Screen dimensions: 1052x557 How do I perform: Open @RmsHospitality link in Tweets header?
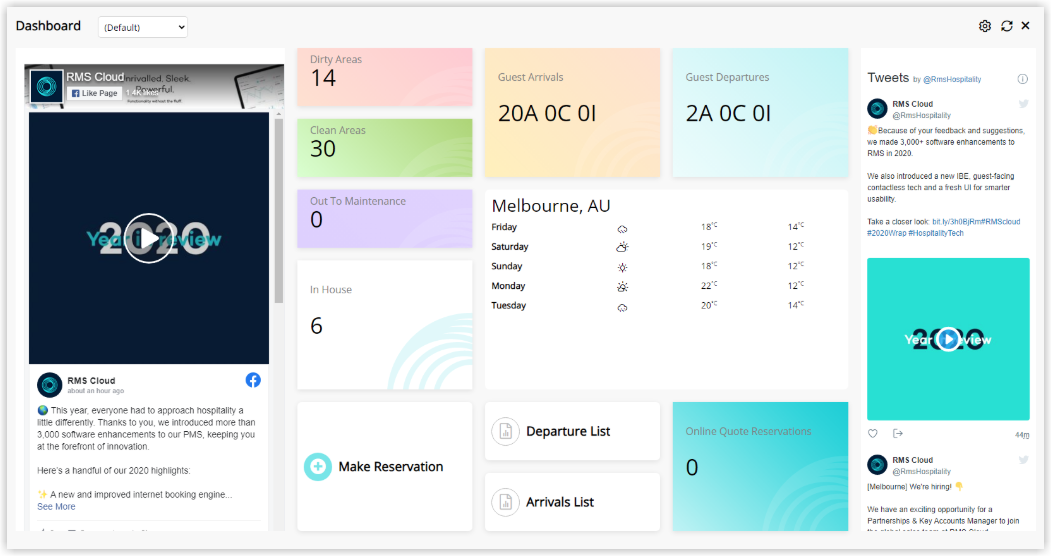coord(952,79)
